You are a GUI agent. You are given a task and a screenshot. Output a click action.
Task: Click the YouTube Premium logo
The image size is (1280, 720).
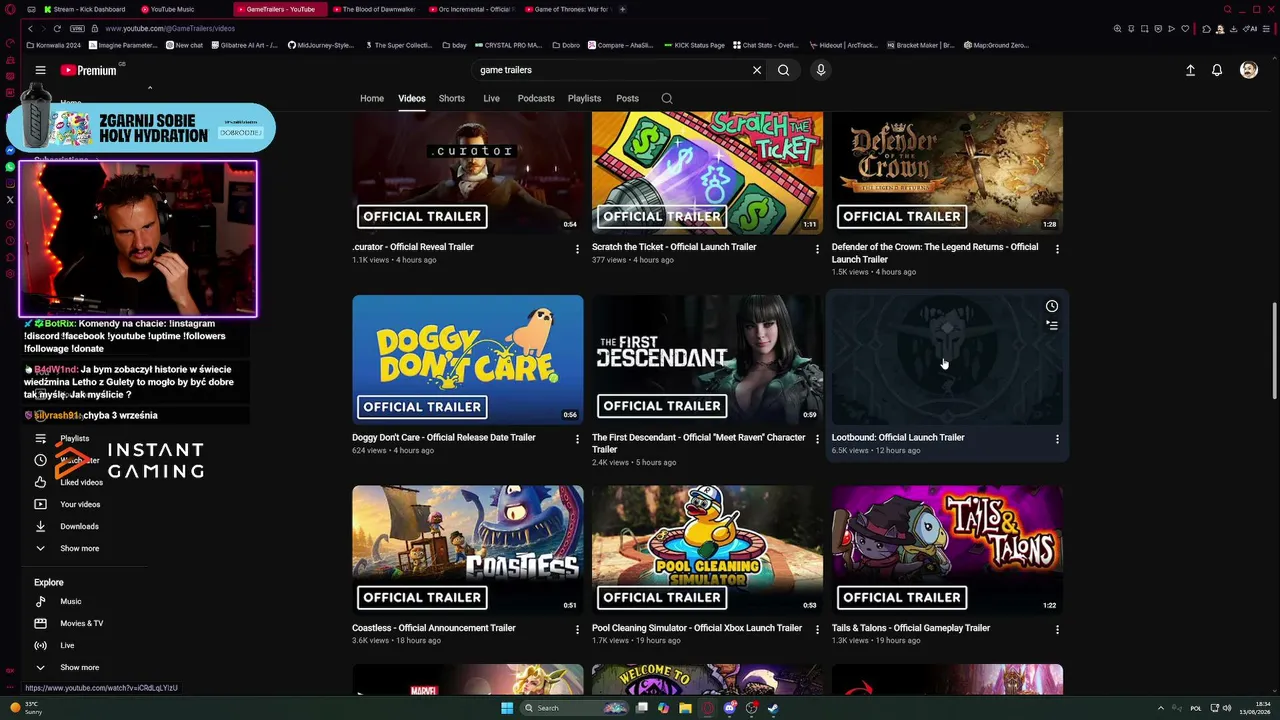[x=88, y=70]
